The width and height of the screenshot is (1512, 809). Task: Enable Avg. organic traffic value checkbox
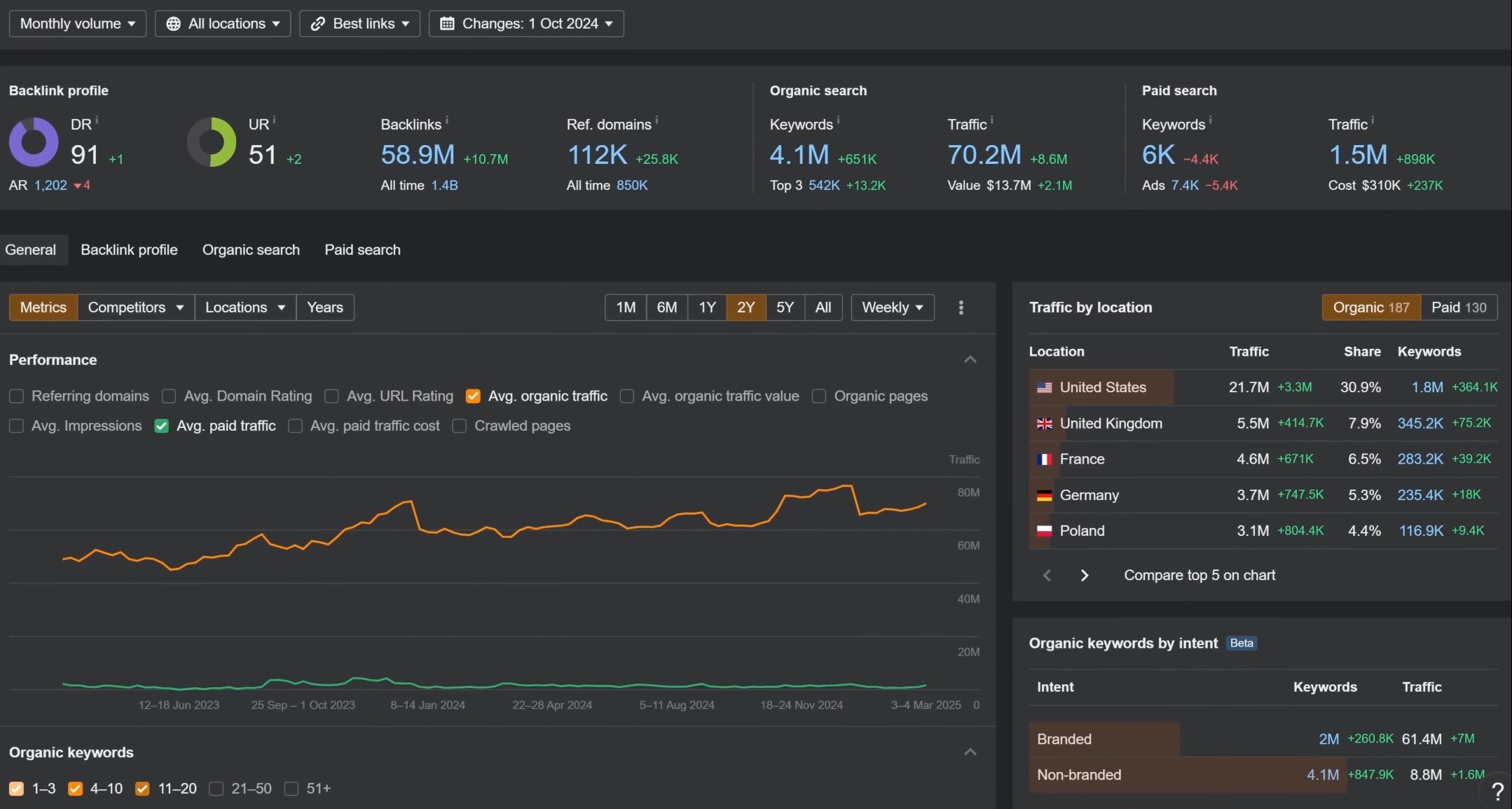(x=627, y=396)
